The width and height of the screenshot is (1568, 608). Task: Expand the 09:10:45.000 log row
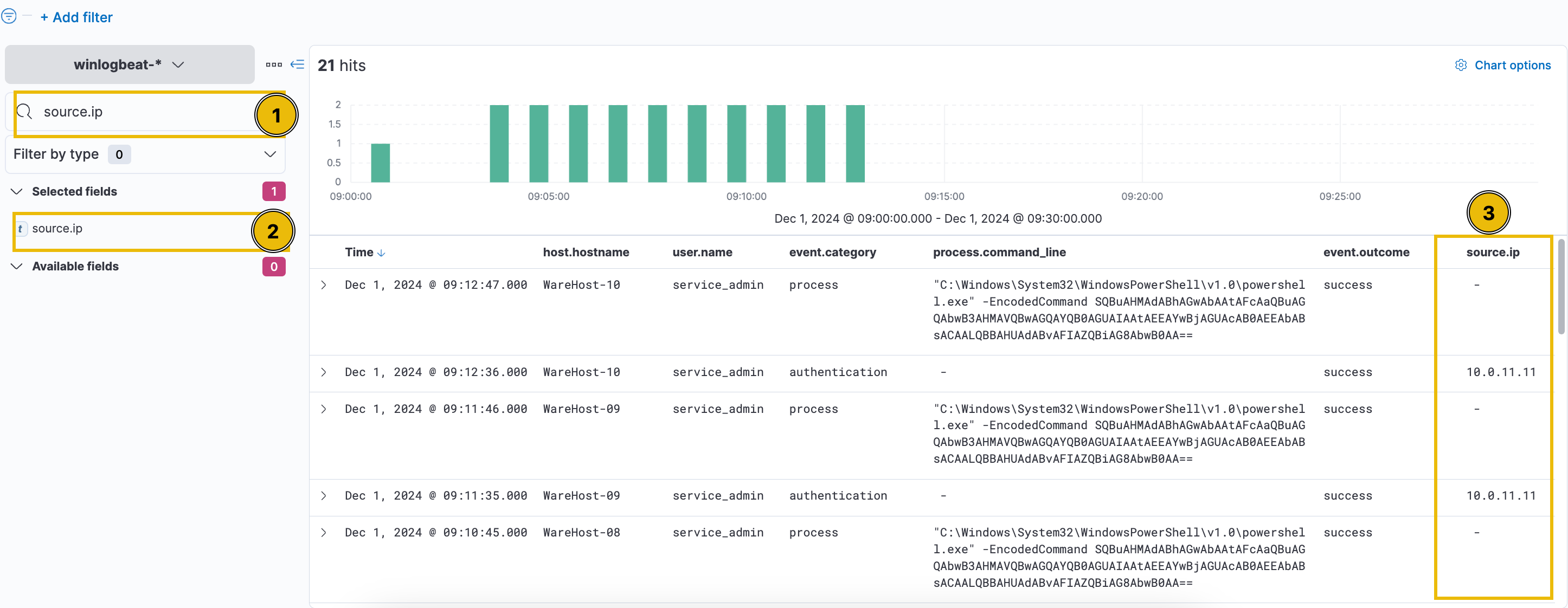pyautogui.click(x=324, y=533)
